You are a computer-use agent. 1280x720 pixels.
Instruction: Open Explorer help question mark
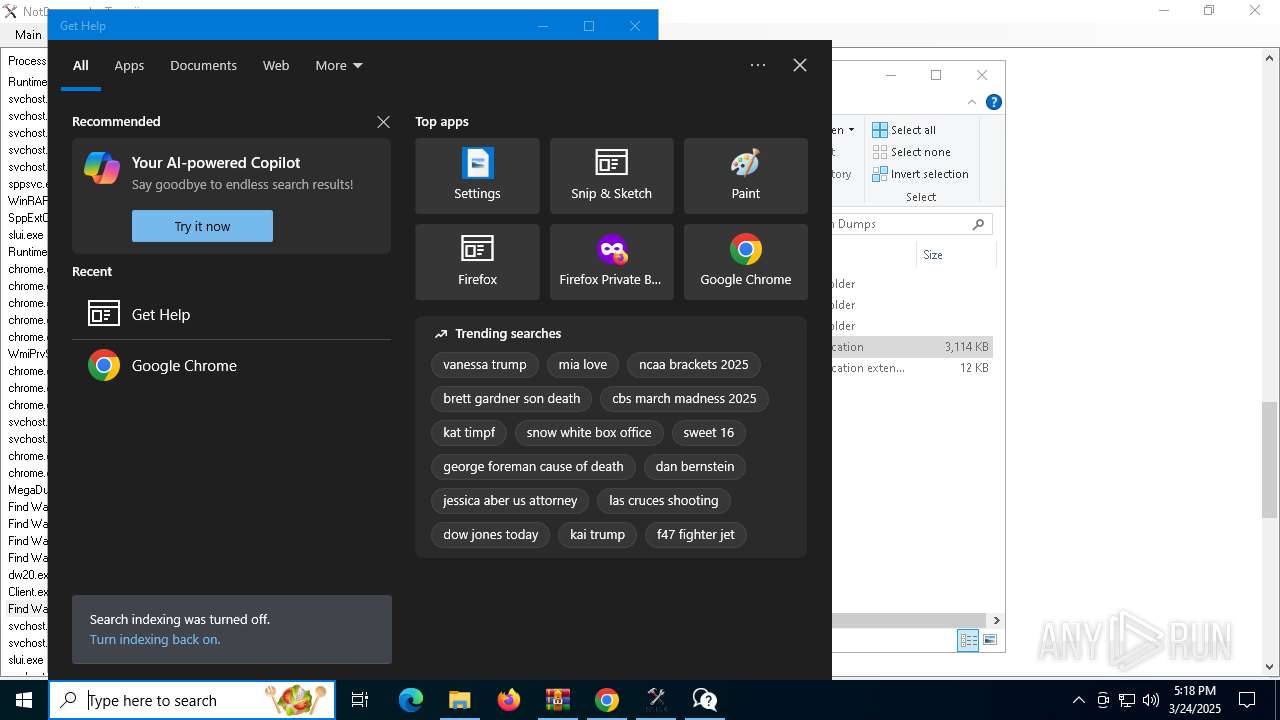click(x=994, y=102)
